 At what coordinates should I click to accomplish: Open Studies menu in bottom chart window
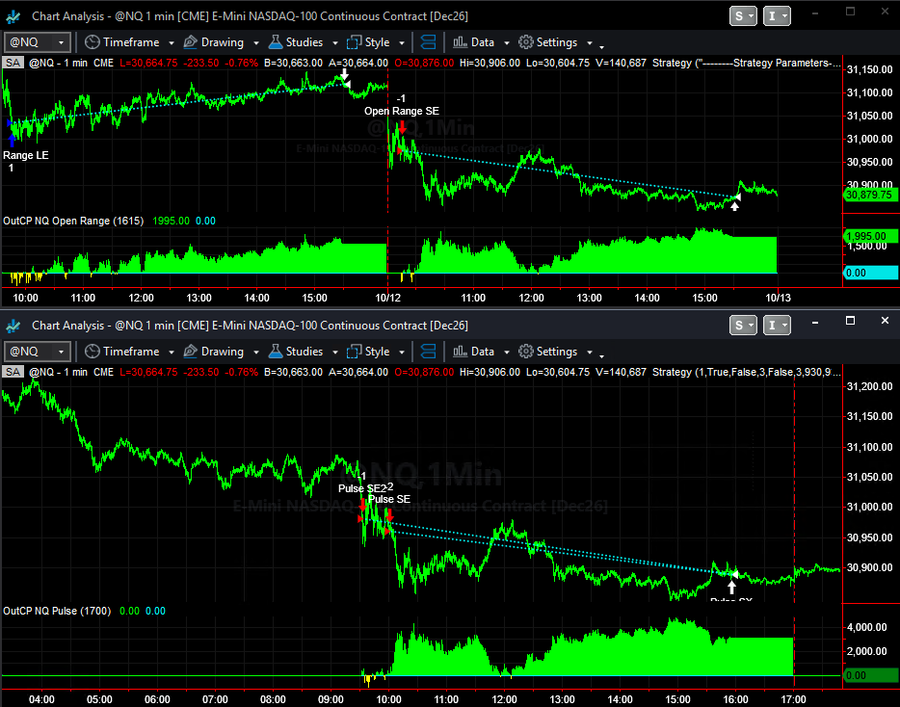[x=303, y=352]
